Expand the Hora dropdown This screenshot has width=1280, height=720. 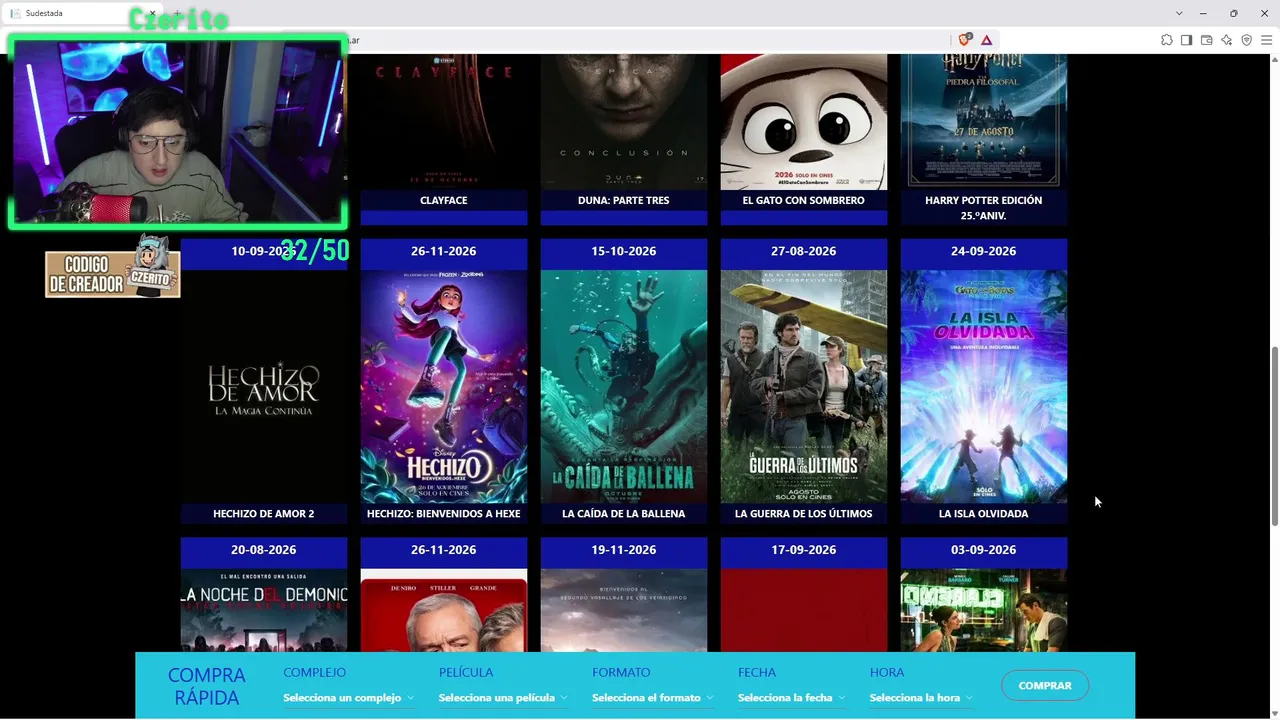[921, 698]
